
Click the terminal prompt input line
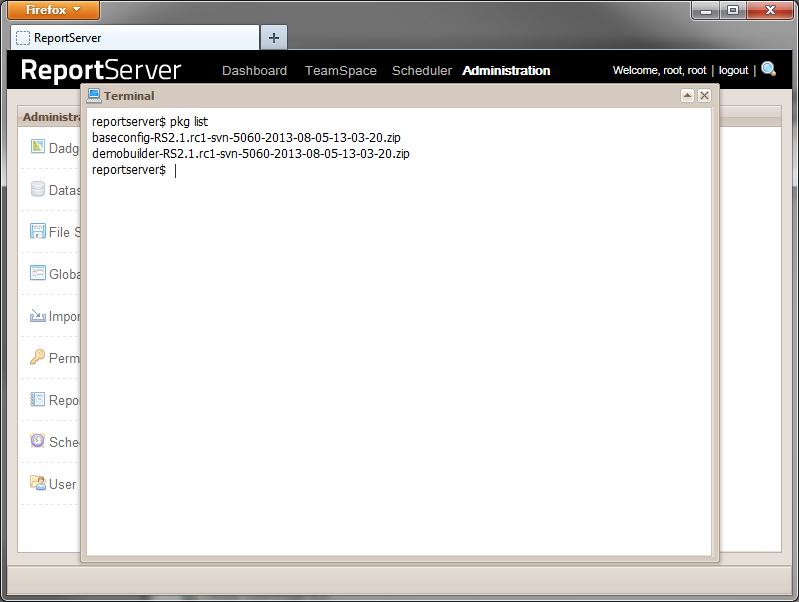pyautogui.click(x=399, y=170)
